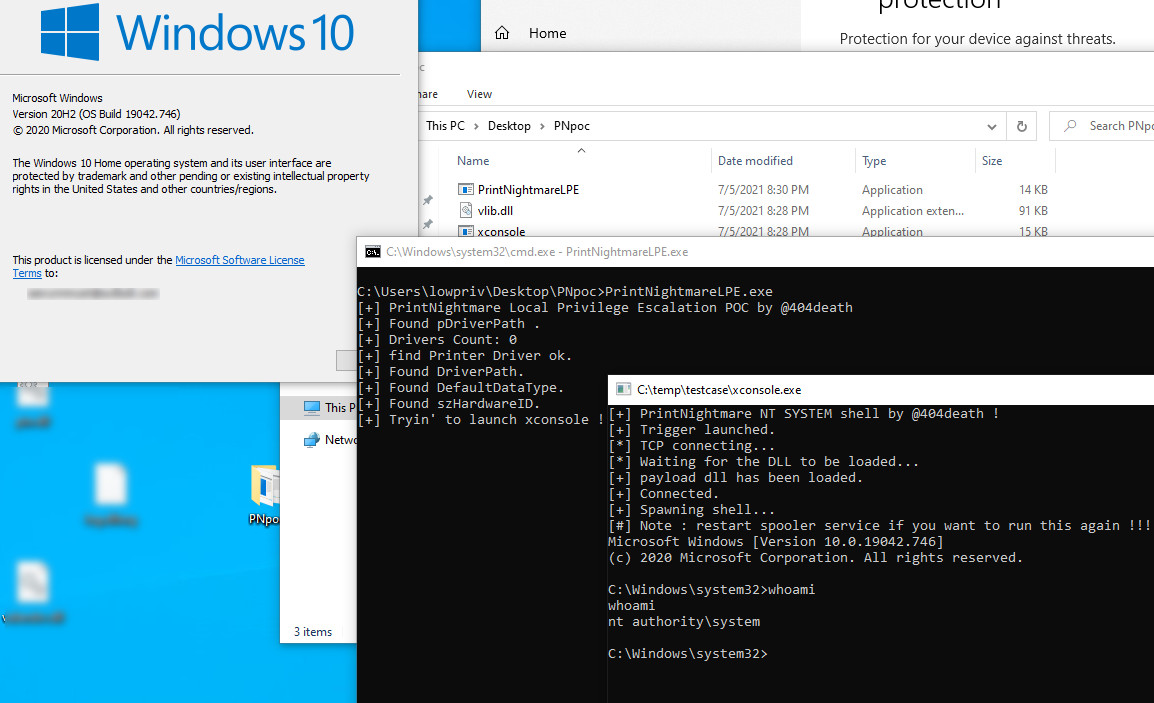
Task: Click the Version 20H2 build text
Action: 96,114
